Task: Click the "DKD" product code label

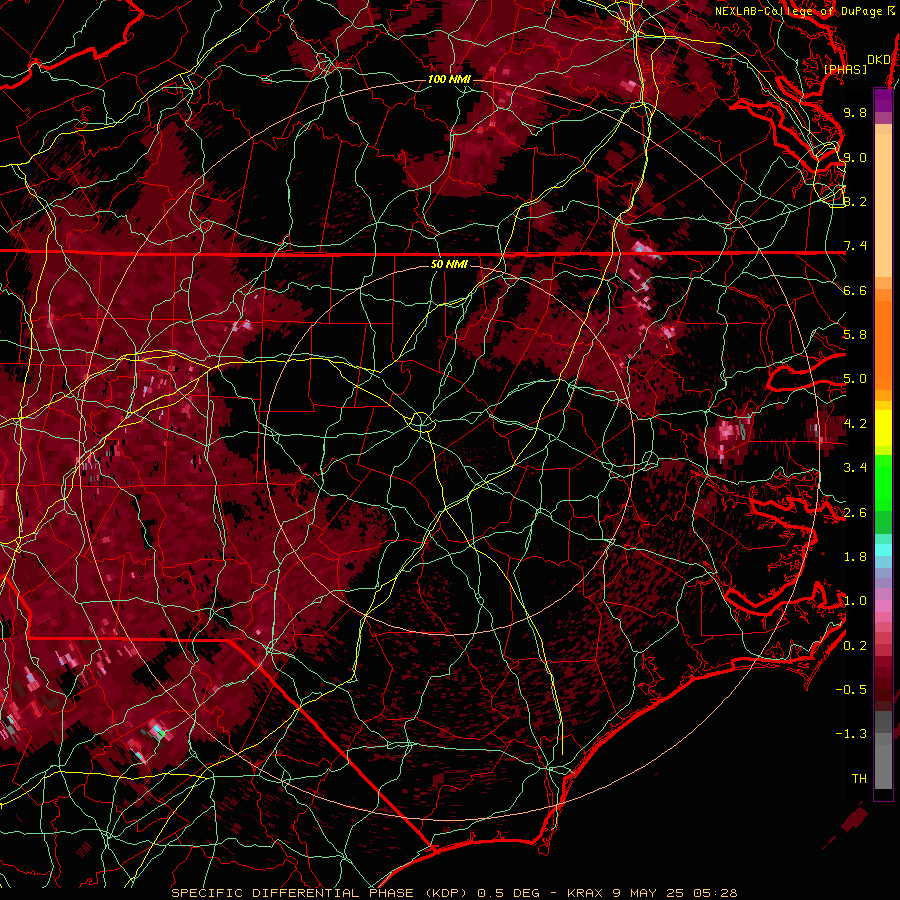Action: coord(879,60)
